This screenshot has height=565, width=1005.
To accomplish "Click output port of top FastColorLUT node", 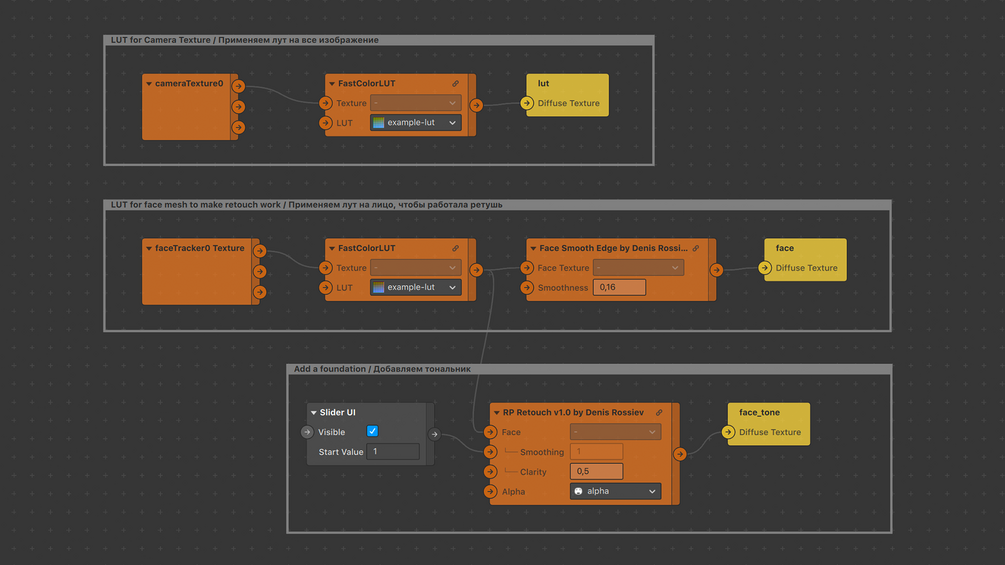I will [476, 105].
